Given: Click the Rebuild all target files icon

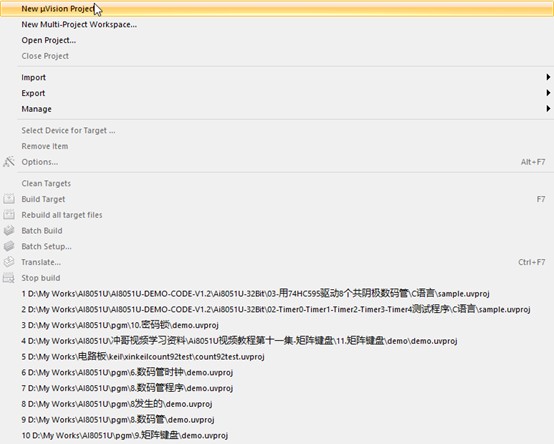Looking at the screenshot, I should tap(9, 214).
